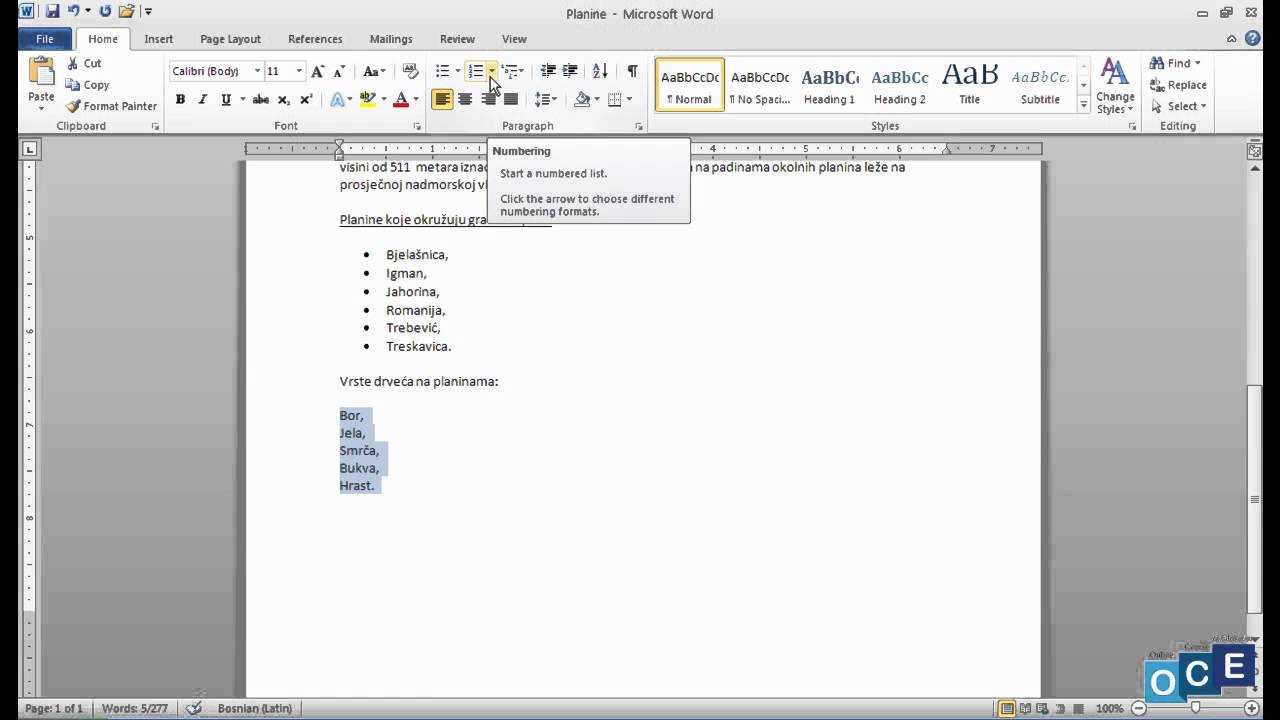Switch to the References tab
Image resolution: width=1280 pixels, height=720 pixels.
click(x=315, y=39)
